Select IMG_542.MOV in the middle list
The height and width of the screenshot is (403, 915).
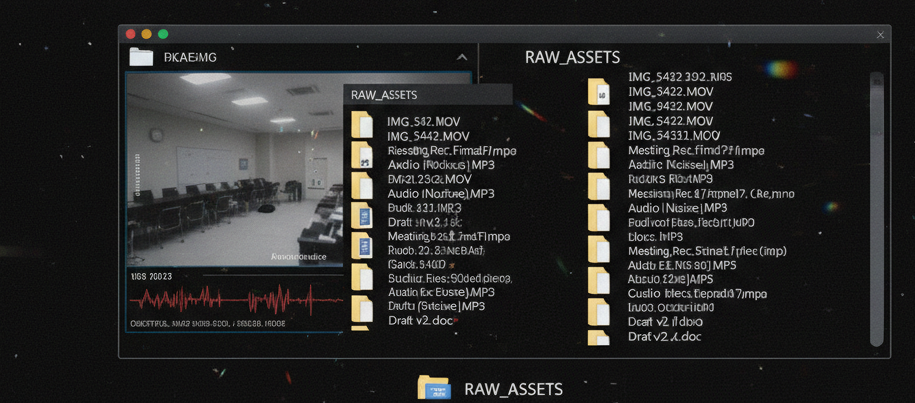423,121
